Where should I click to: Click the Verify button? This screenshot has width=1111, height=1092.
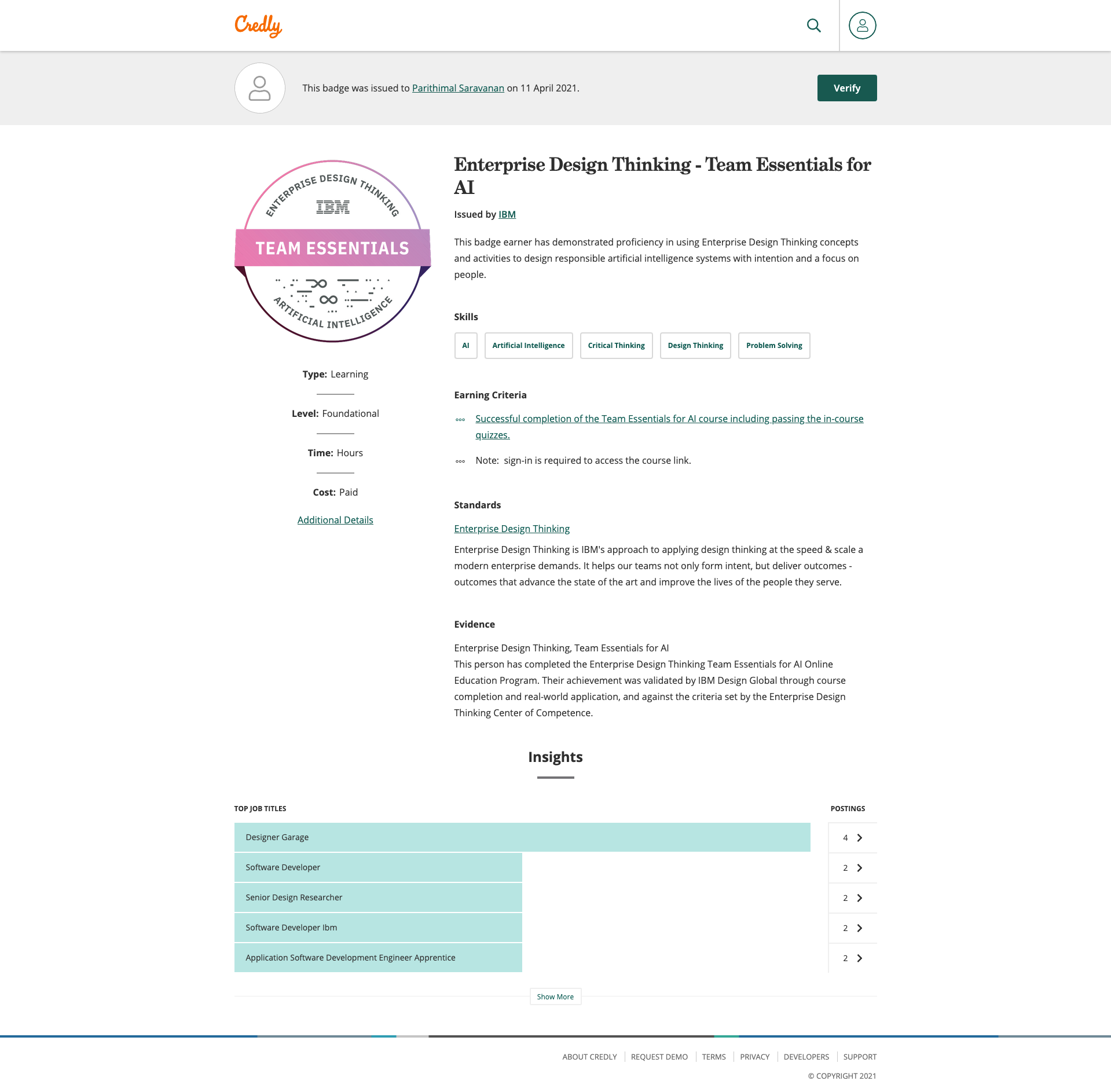pyautogui.click(x=846, y=88)
